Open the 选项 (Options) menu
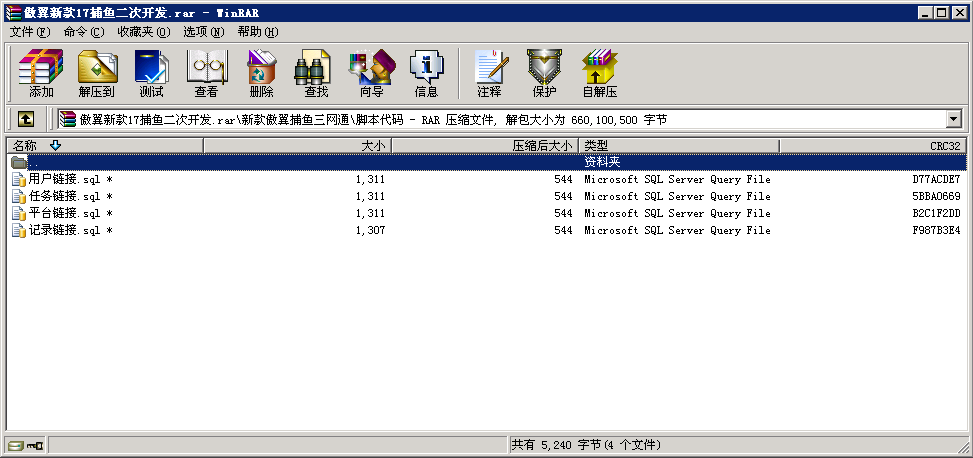The height and width of the screenshot is (458, 973). pyautogui.click(x=203, y=32)
